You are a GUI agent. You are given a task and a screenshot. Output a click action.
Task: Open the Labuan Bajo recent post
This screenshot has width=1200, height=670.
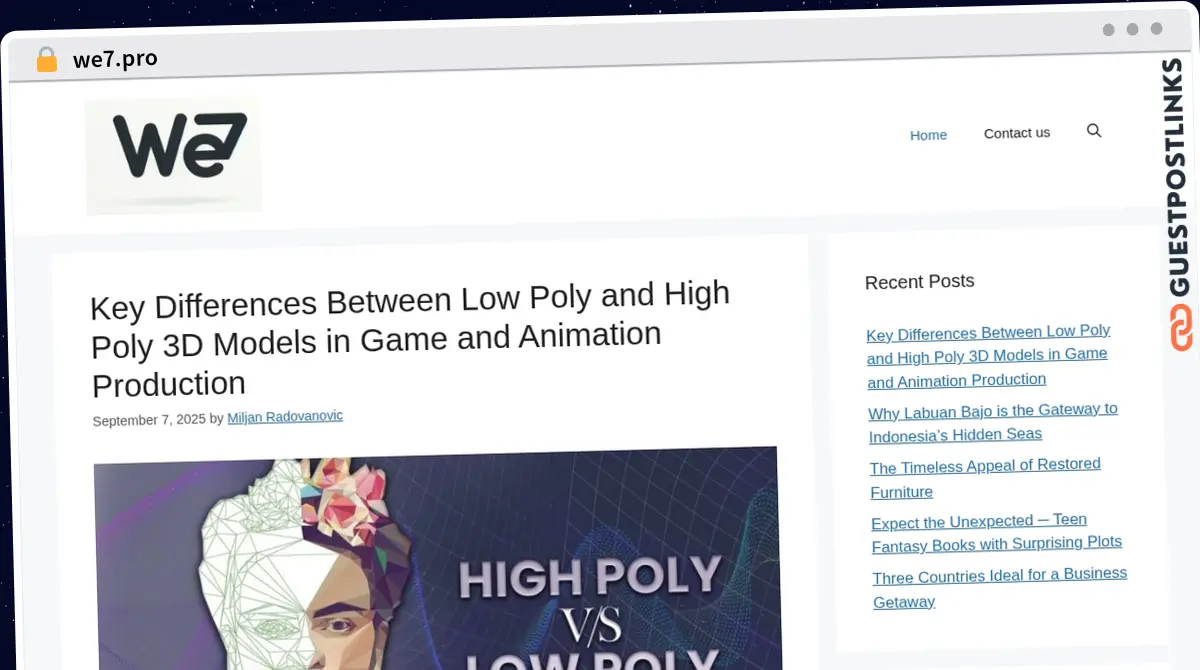coord(992,422)
